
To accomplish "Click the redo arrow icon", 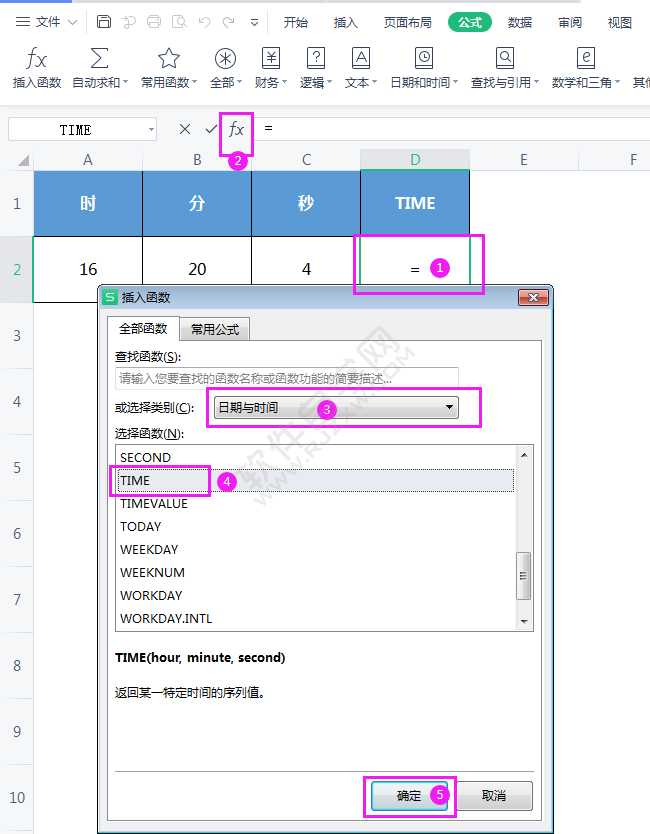I will [229, 22].
